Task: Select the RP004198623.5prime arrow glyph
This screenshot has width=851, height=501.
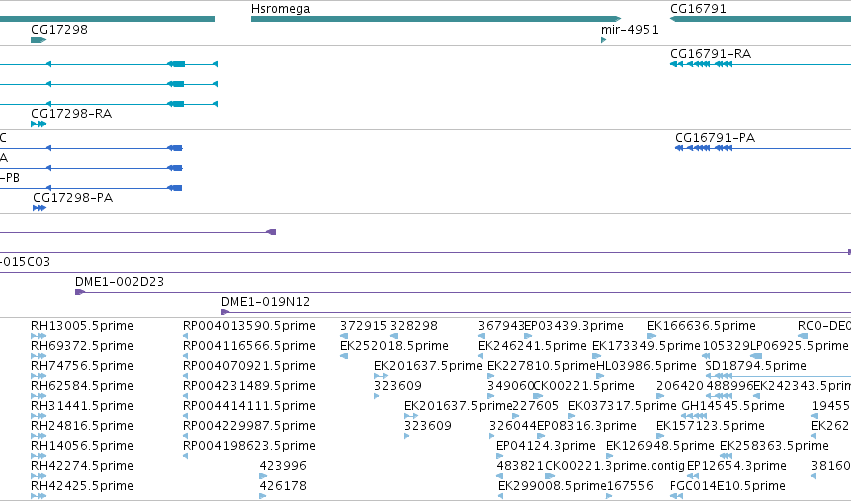Action: [x=186, y=456]
